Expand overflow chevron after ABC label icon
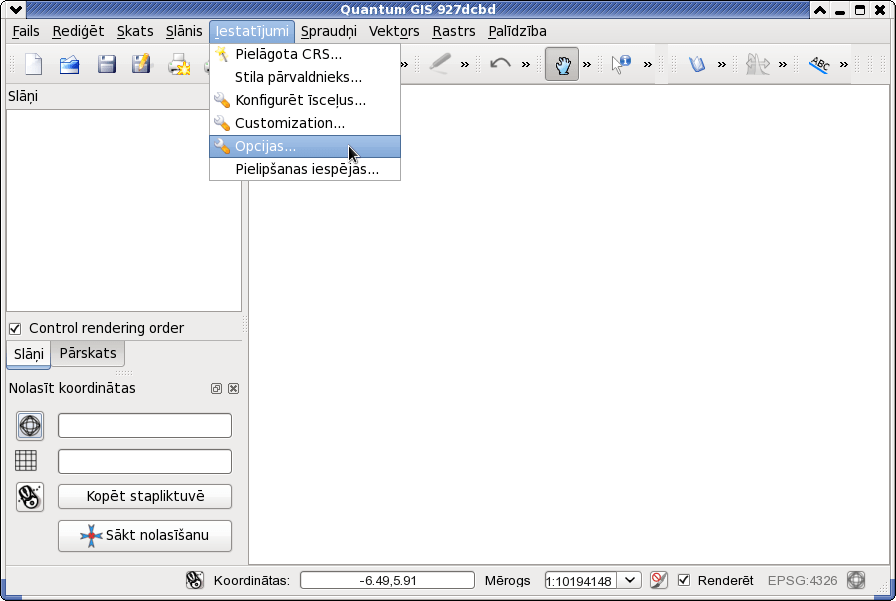Screen dimensions: 896x601 (x=843, y=65)
